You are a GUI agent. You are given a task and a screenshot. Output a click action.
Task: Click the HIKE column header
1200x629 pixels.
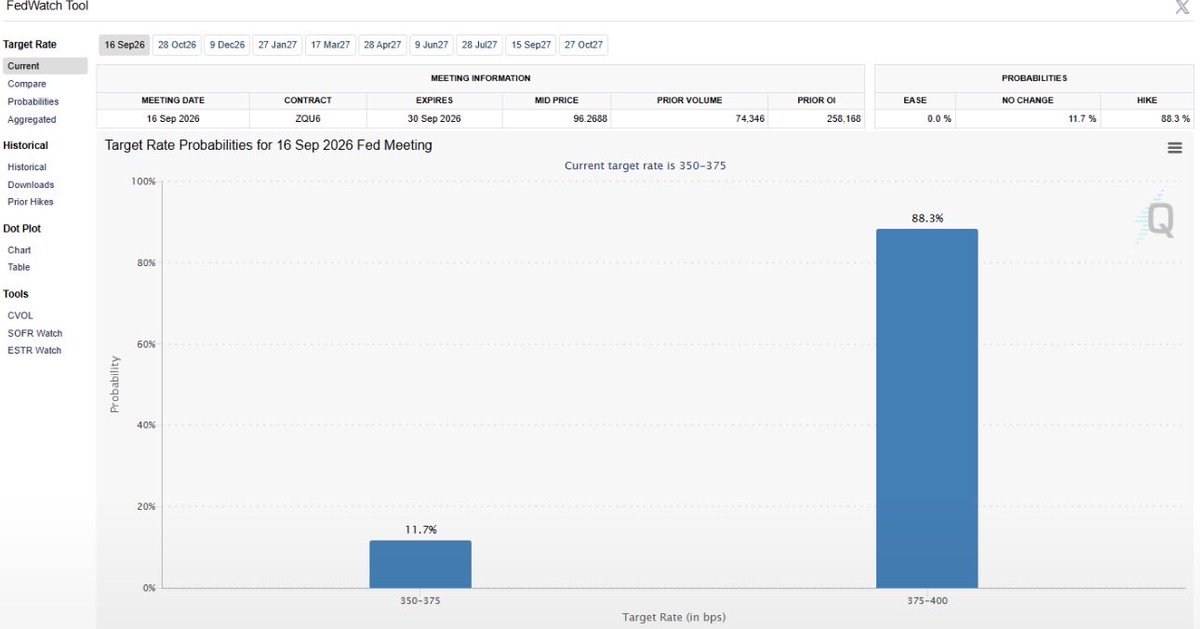[1147, 100]
